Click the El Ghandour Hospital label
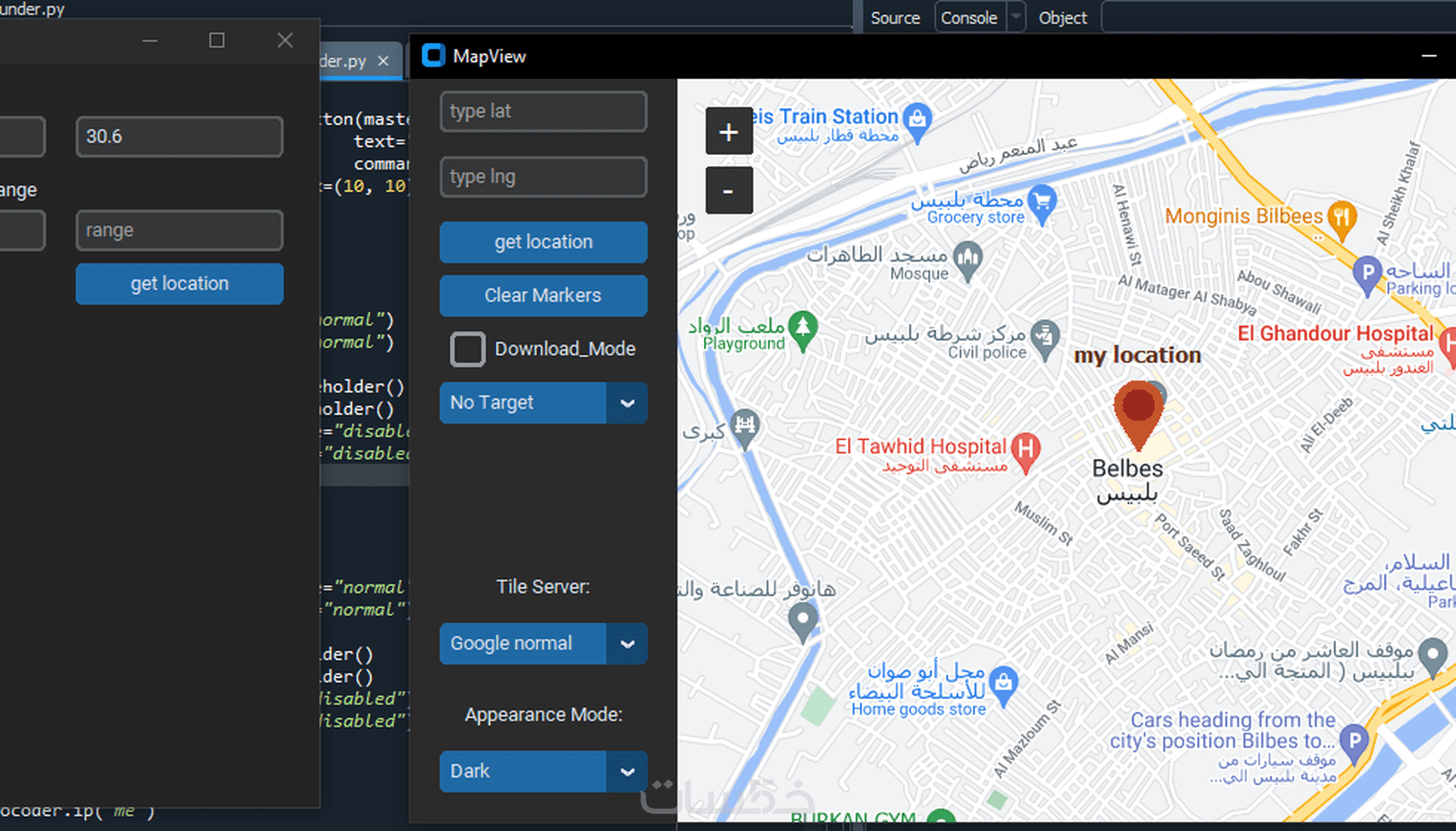Viewport: 1456px width, 831px height. [1334, 333]
